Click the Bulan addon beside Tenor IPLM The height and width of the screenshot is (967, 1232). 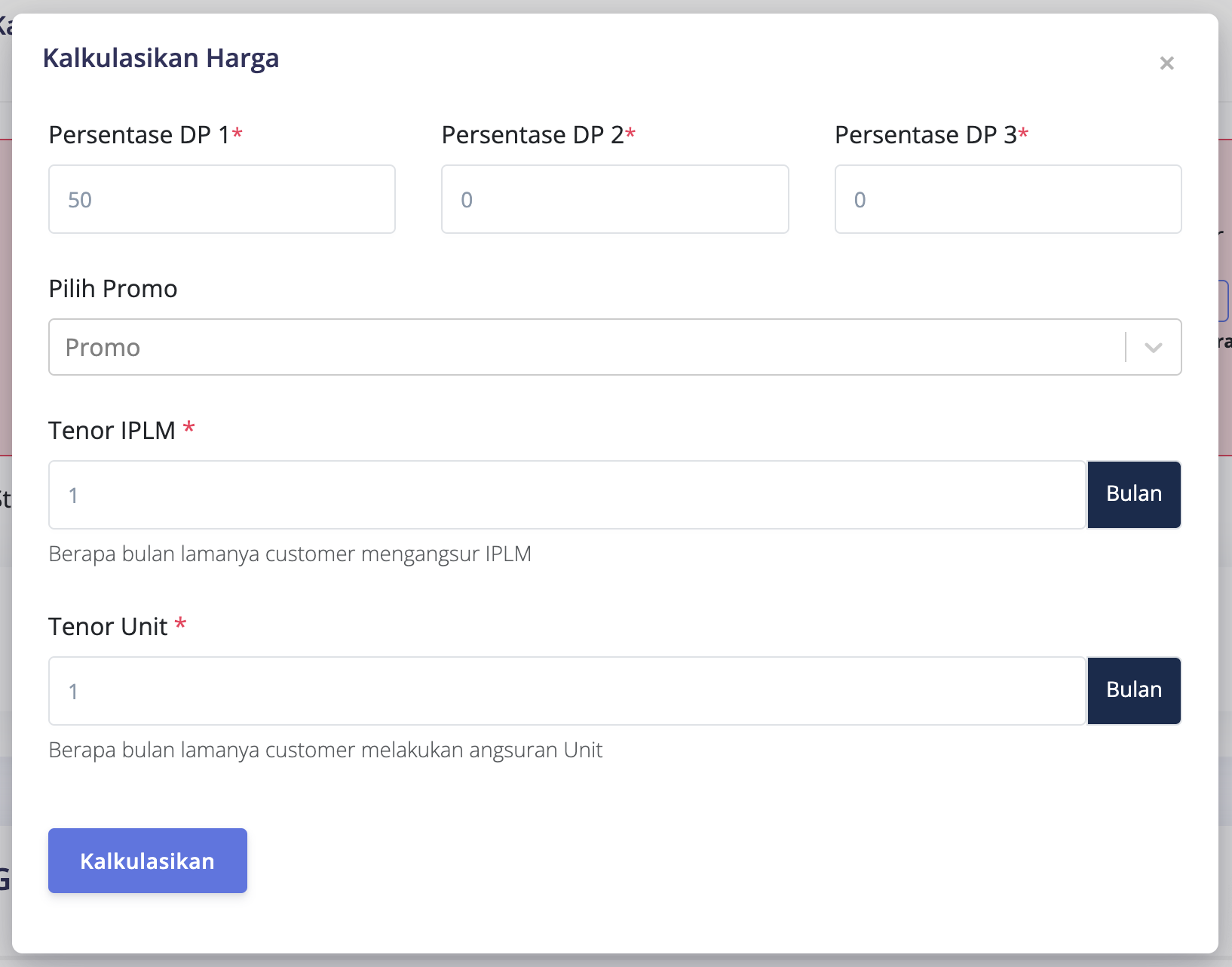pyautogui.click(x=1133, y=495)
